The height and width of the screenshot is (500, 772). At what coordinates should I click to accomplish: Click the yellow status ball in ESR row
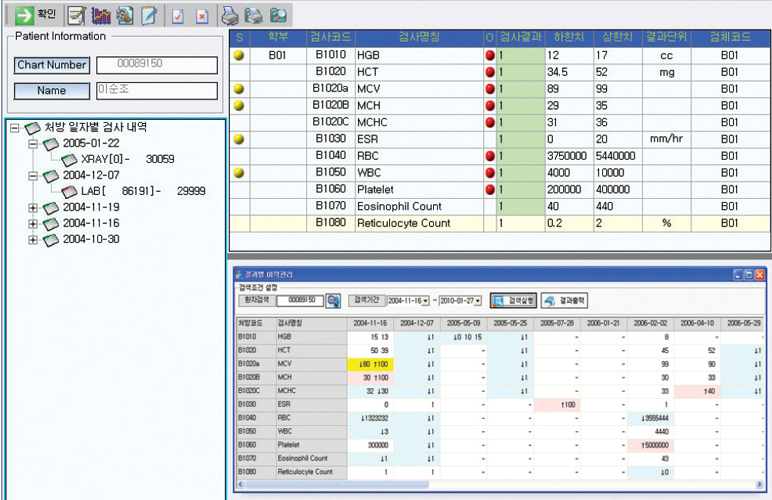[239, 139]
